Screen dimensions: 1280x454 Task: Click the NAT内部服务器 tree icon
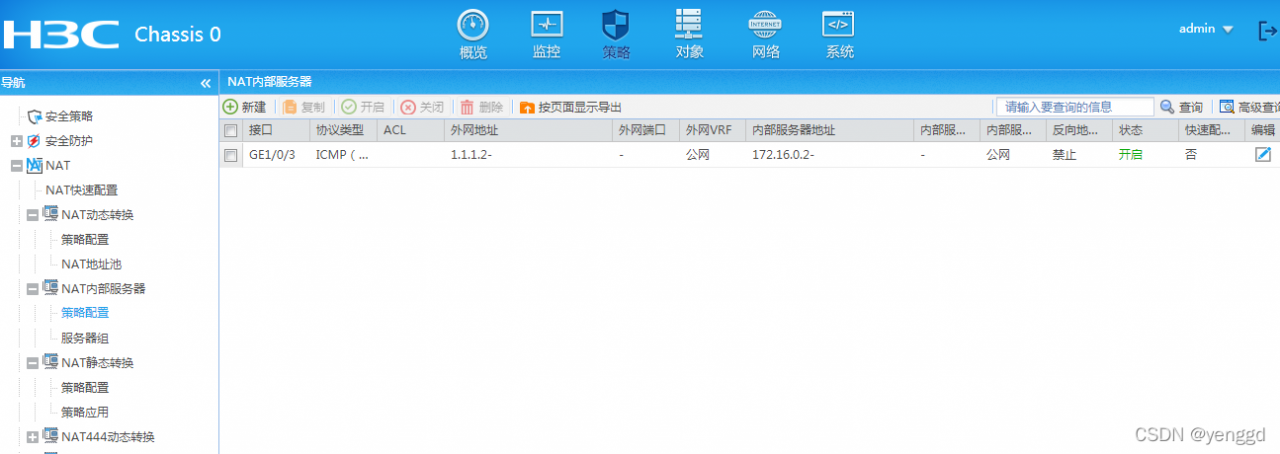50,288
